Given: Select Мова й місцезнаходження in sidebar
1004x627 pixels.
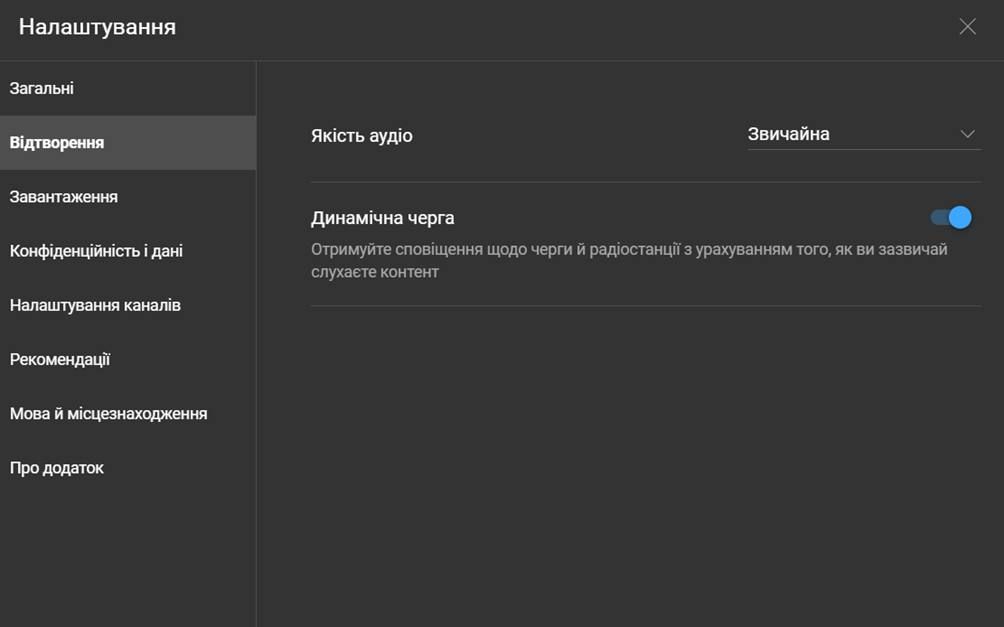Looking at the screenshot, I should click(108, 413).
